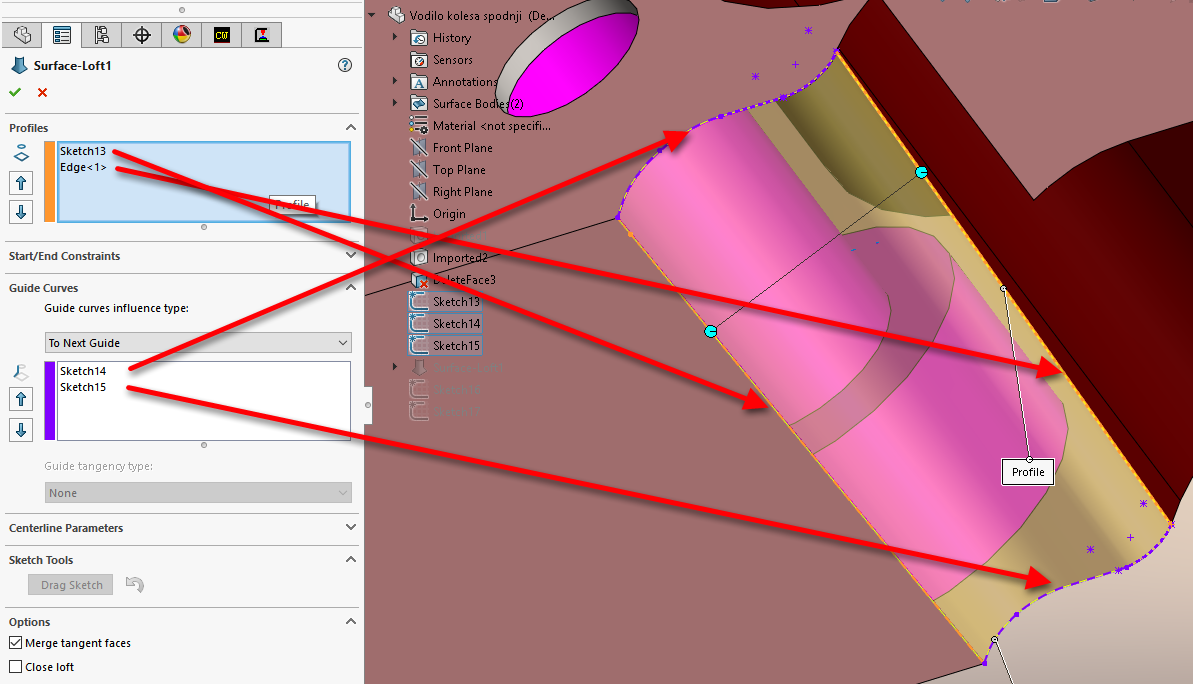The width and height of the screenshot is (1193, 684).
Task: Open help for the Surface-Loft feature
Action: pyautogui.click(x=345, y=65)
